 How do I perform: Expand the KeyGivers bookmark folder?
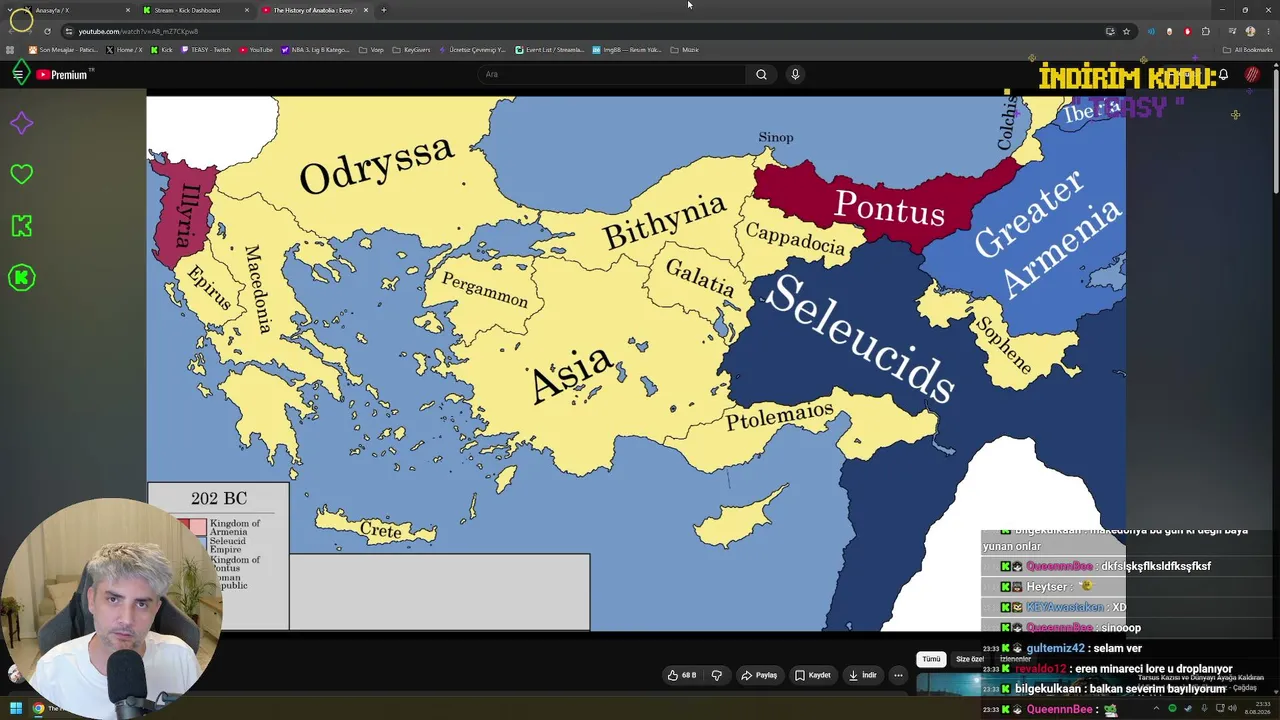pyautogui.click(x=411, y=50)
